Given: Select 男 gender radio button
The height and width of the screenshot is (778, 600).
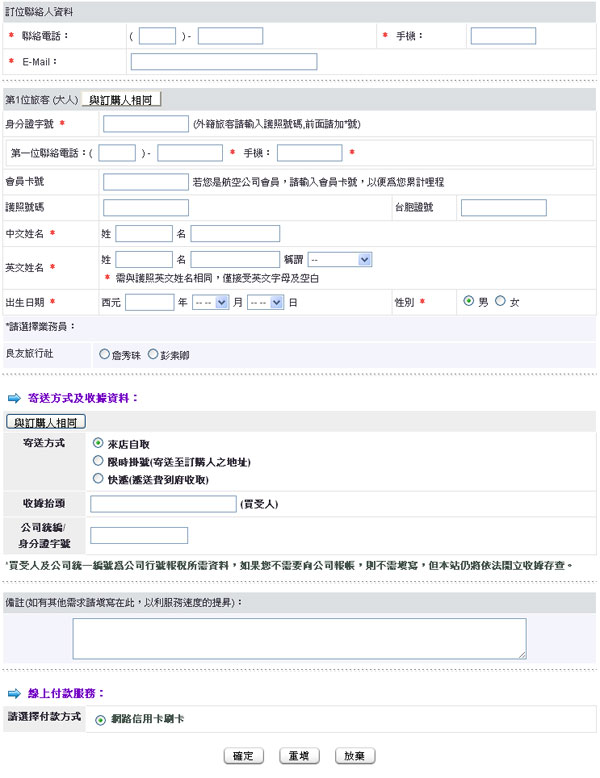Looking at the screenshot, I should coord(468,301).
